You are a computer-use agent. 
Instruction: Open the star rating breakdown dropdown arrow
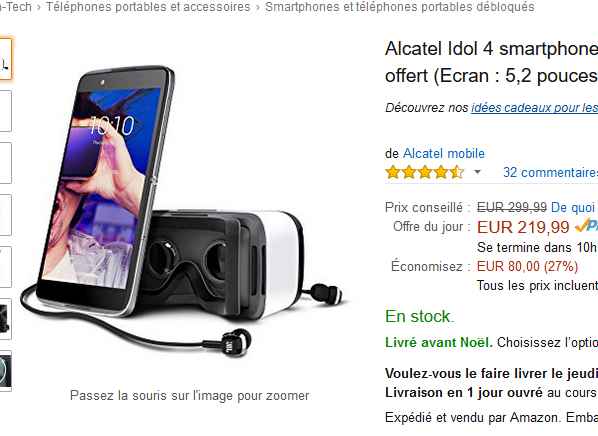point(477,172)
